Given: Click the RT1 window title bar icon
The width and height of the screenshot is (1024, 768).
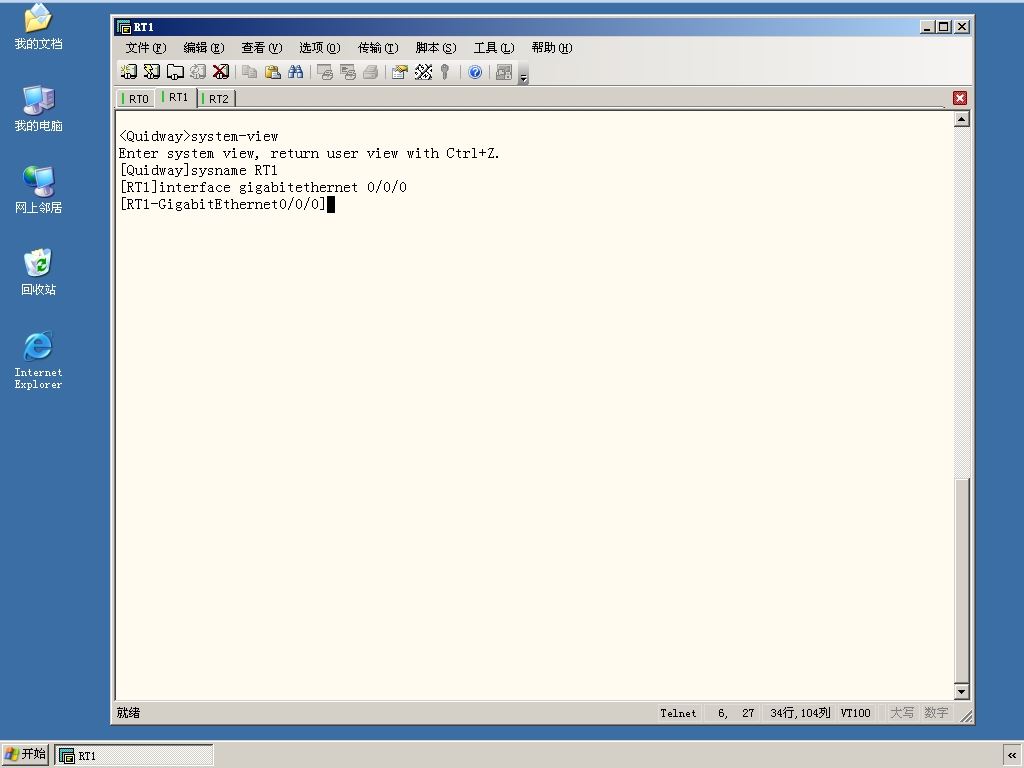Looking at the screenshot, I should 123,27.
